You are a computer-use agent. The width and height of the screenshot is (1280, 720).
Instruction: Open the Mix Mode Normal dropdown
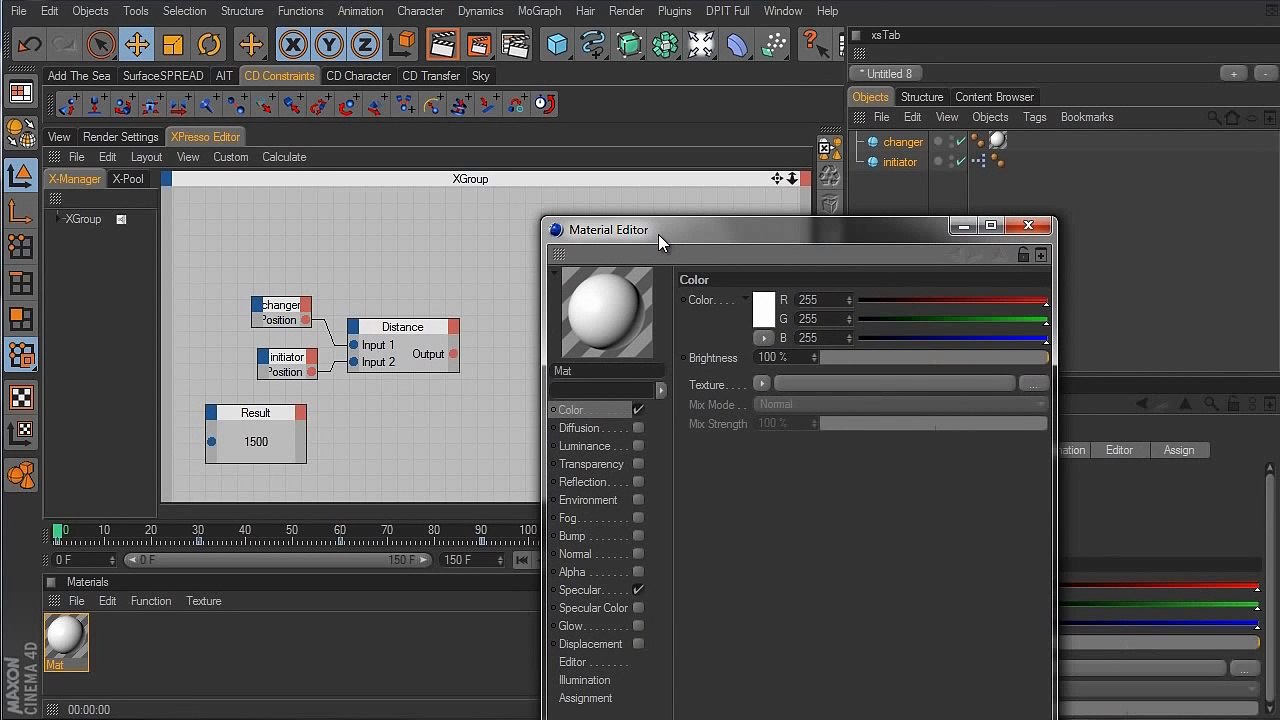coord(902,404)
